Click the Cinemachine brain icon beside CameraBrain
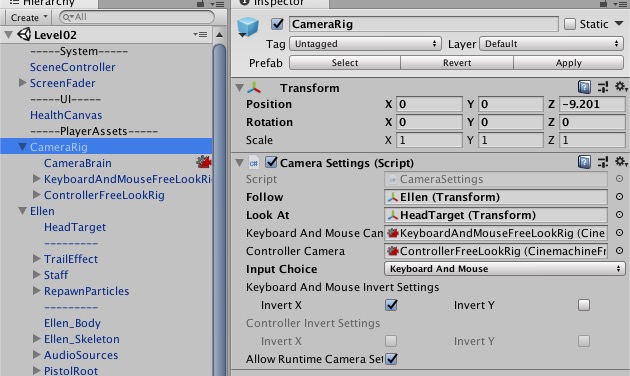 pyautogui.click(x=204, y=162)
